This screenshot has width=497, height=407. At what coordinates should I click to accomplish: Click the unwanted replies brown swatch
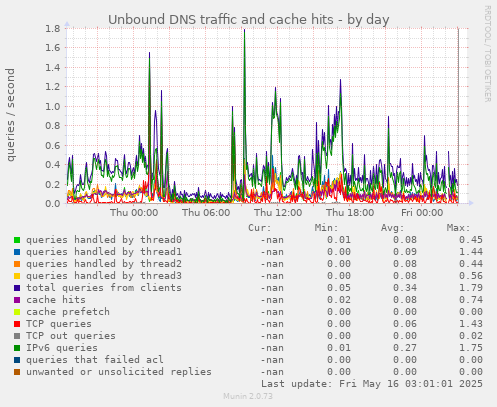17,372
